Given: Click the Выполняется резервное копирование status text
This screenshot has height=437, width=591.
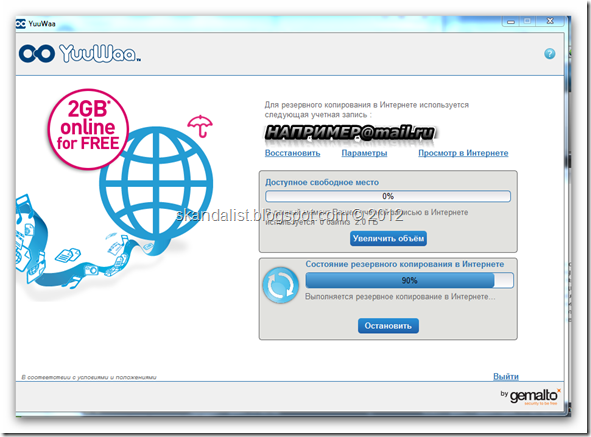Looking at the screenshot, I should click(x=400, y=297).
